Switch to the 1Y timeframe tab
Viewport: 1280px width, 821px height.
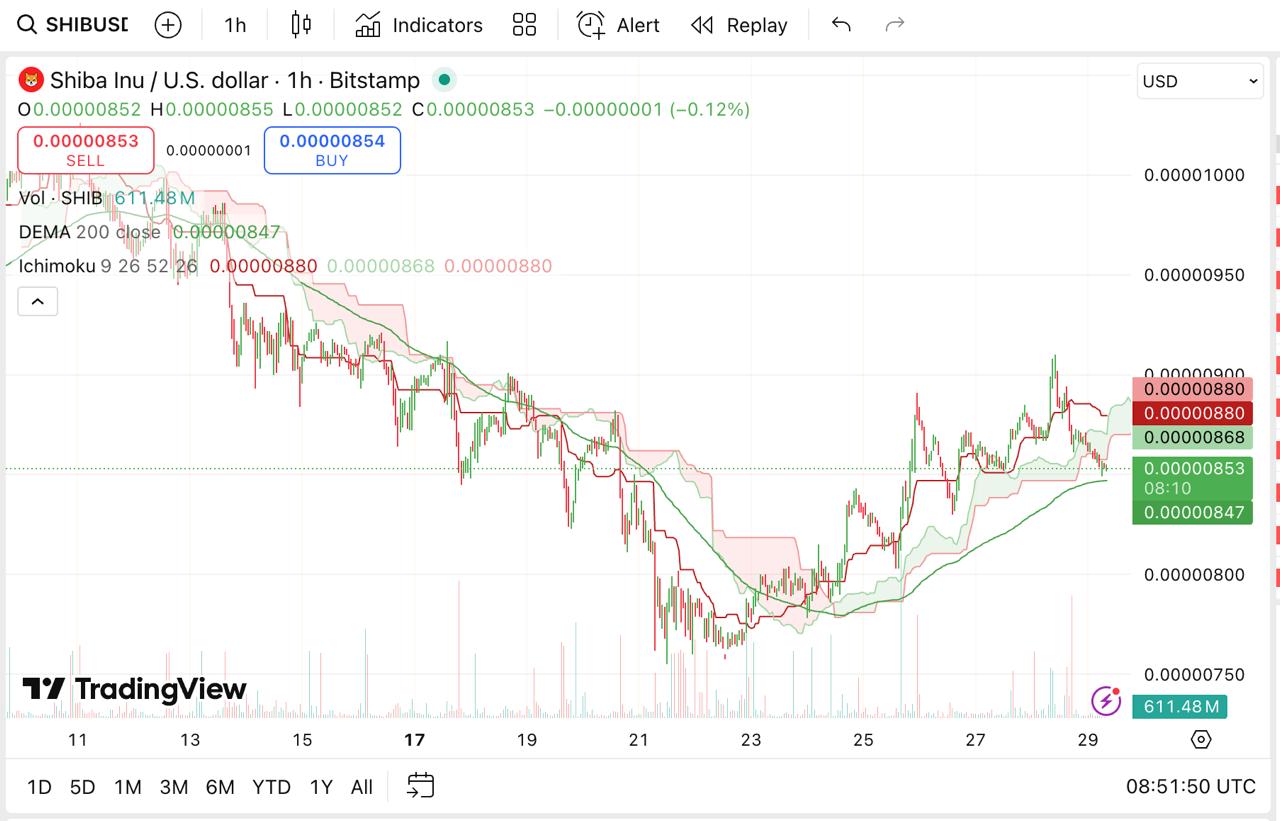320,787
